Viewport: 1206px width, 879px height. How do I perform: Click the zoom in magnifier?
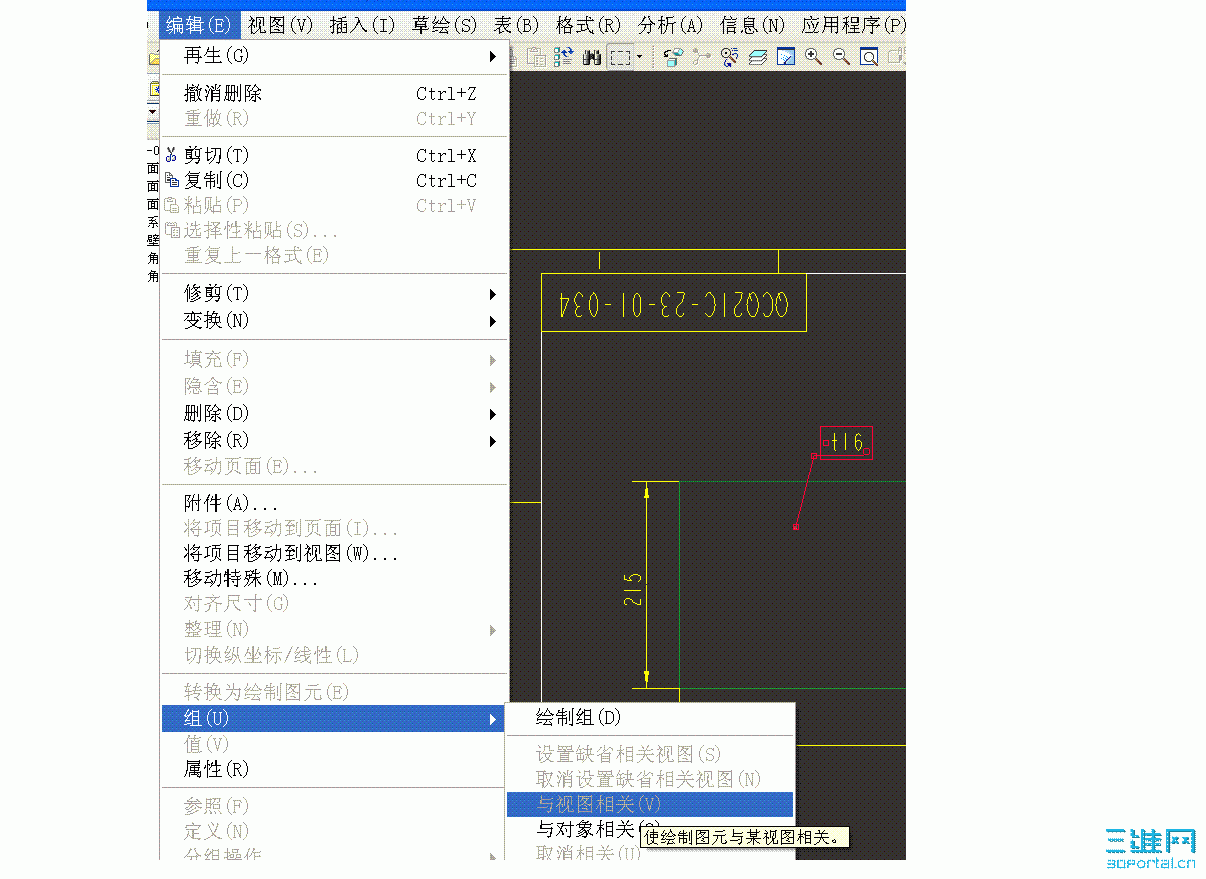(x=814, y=57)
